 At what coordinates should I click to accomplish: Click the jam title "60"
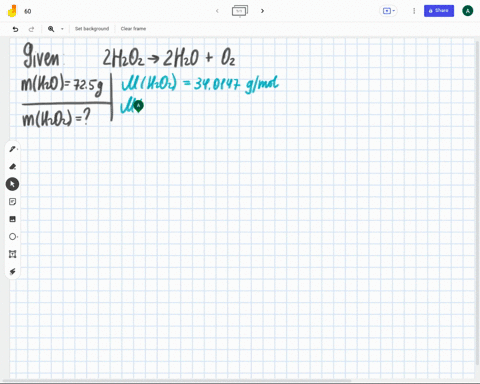(28, 11)
